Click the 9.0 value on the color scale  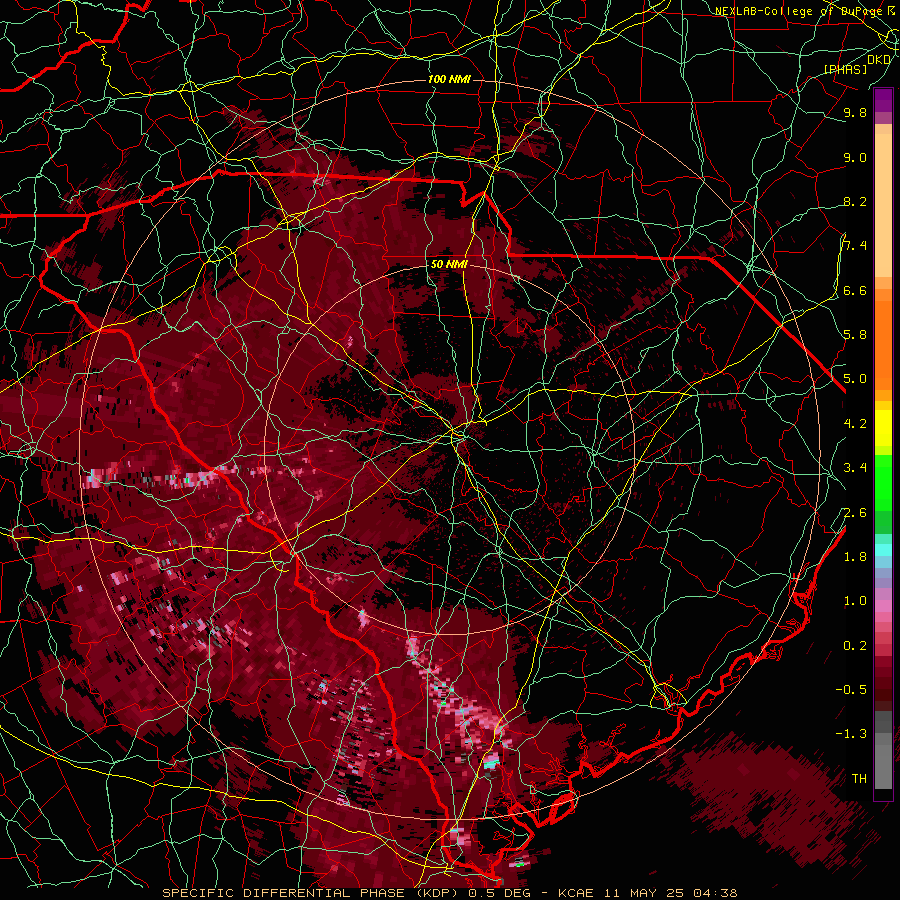855,157
